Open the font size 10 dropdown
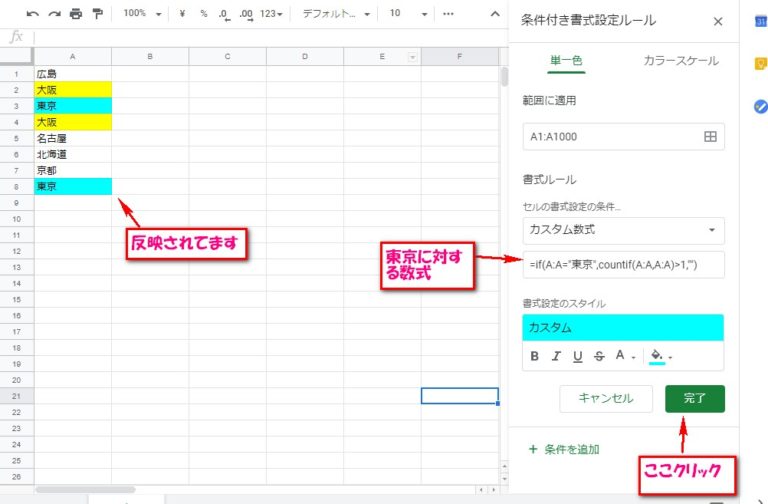 408,14
